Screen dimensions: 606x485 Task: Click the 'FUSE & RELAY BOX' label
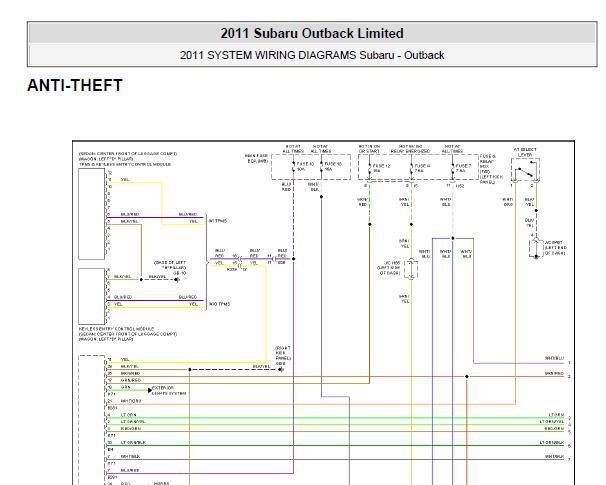tap(490, 169)
